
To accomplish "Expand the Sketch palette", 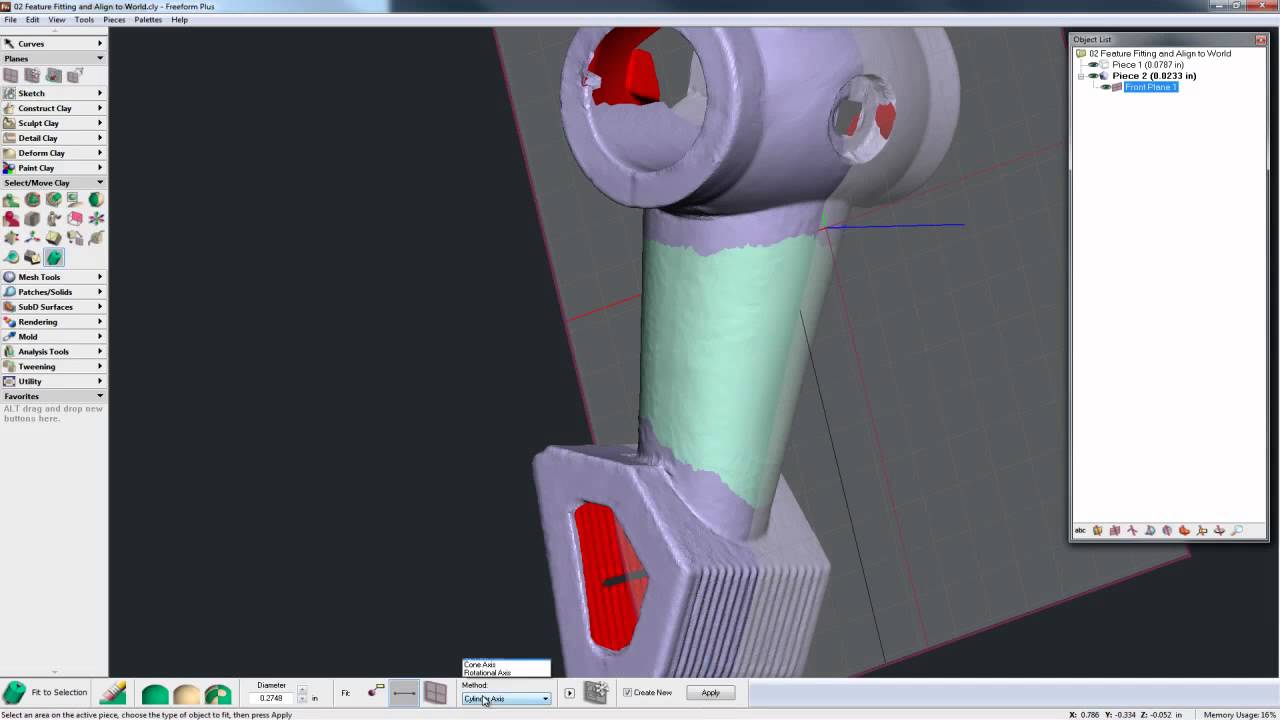I will pyautogui.click(x=54, y=93).
